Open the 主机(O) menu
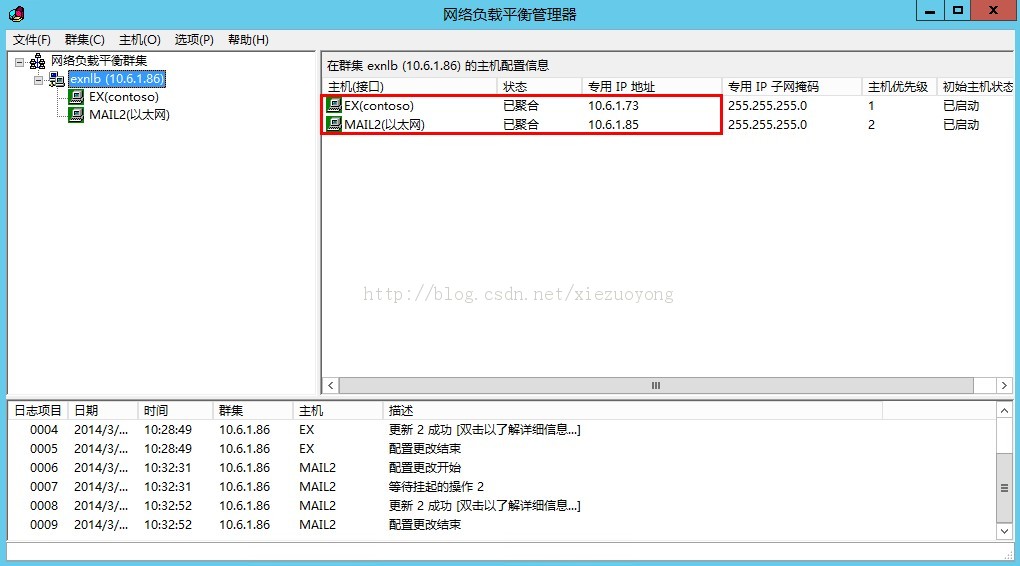Image resolution: width=1020 pixels, height=566 pixels. [140, 40]
